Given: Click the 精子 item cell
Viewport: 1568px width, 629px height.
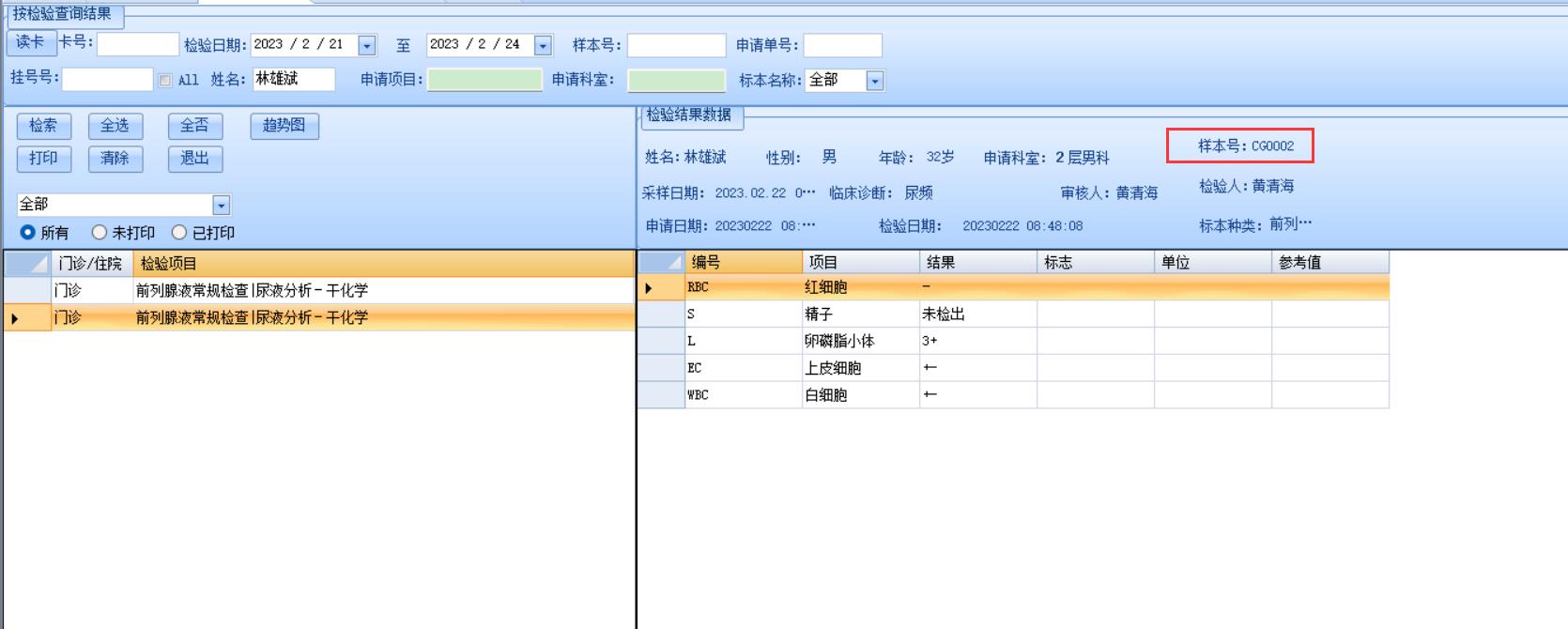Looking at the screenshot, I should pos(861,314).
